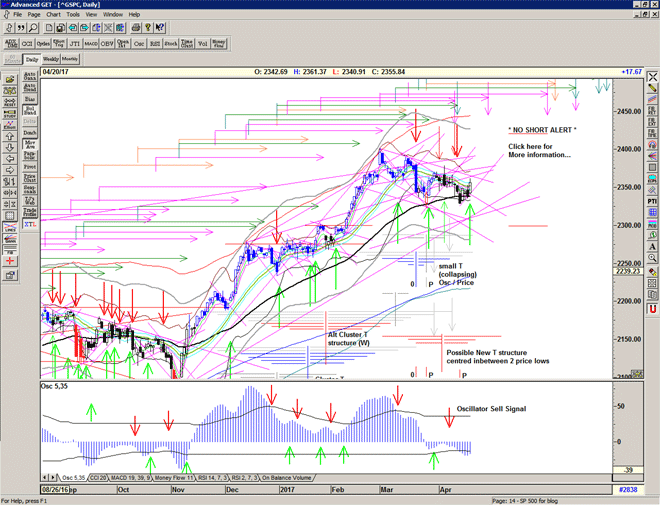Switch chart to Weekly timeframe
Image resolution: width=660 pixels, height=505 pixels.
pyautogui.click(x=52, y=60)
